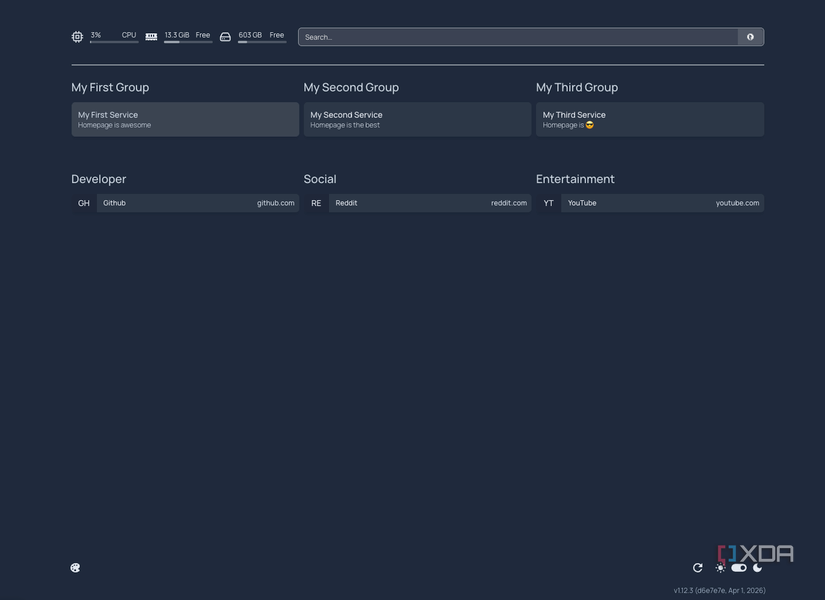
Task: Open the YouTube bookmark
Action: pyautogui.click(x=650, y=203)
